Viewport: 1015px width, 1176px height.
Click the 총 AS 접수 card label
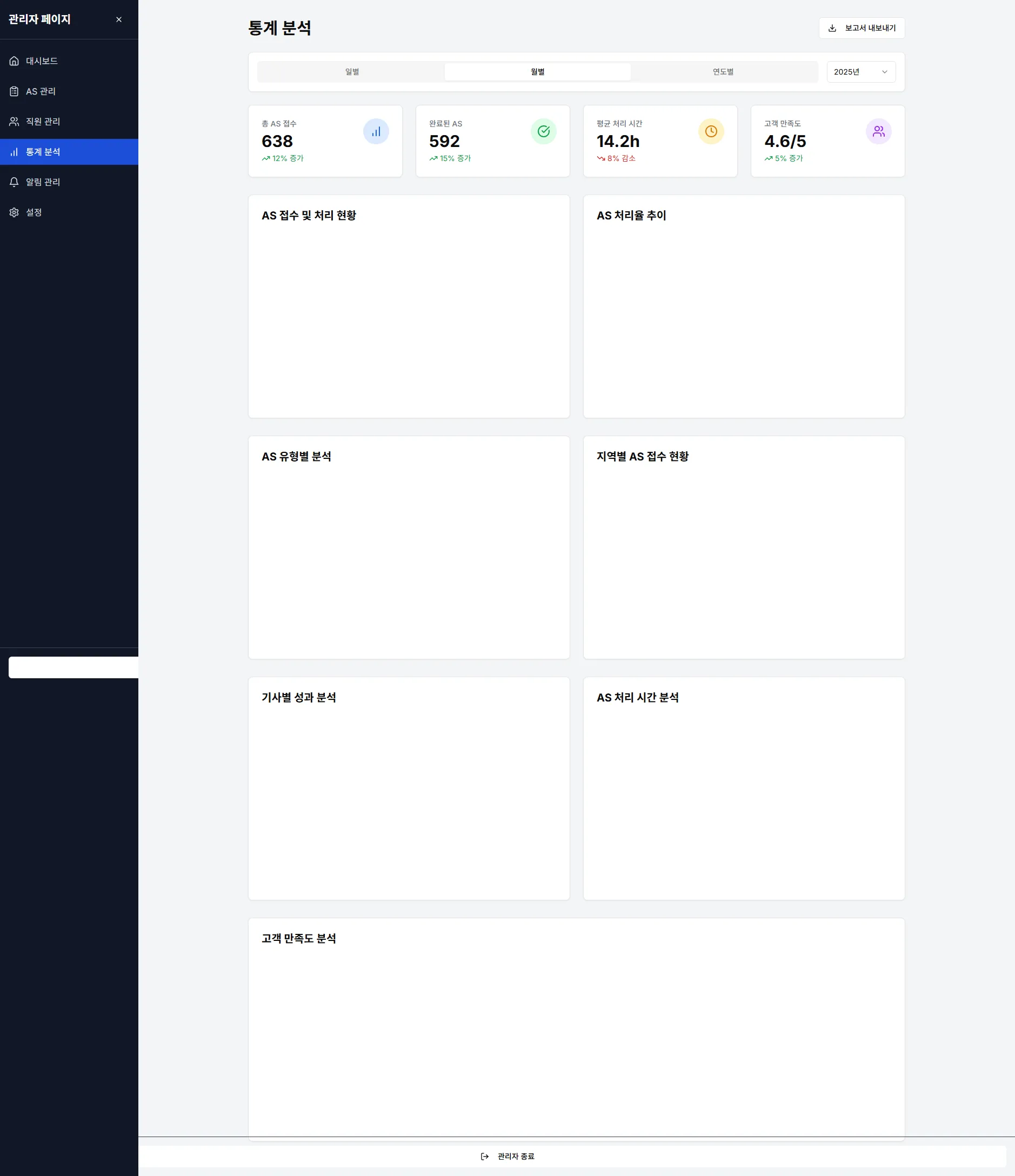click(x=279, y=124)
